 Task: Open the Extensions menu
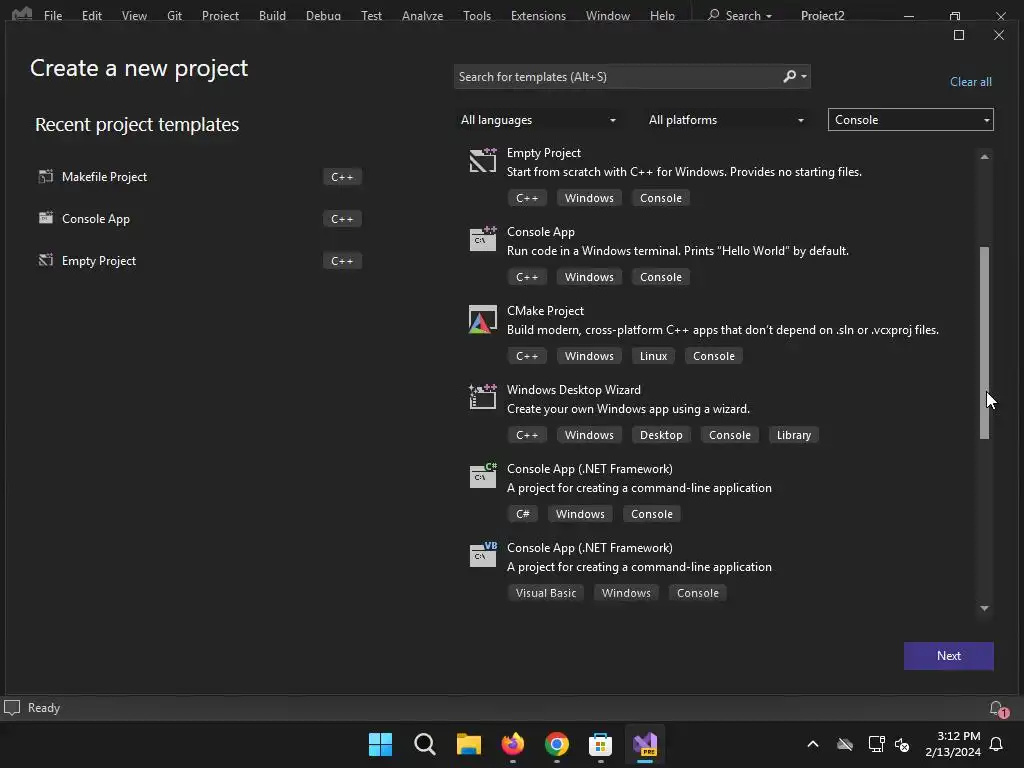click(x=538, y=15)
